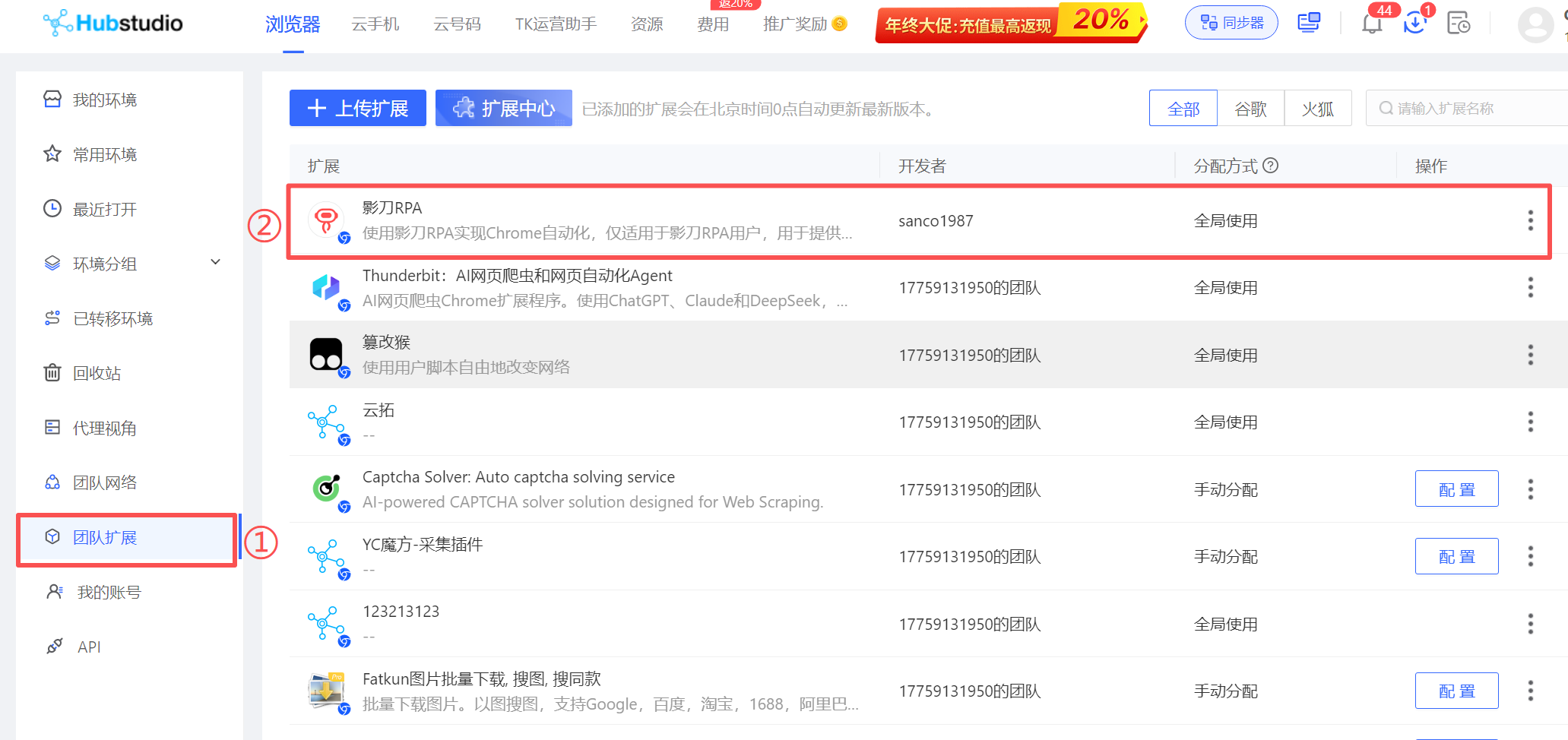Filter extensions by 谷歌
Viewport: 1568px width, 740px height.
1251,108
